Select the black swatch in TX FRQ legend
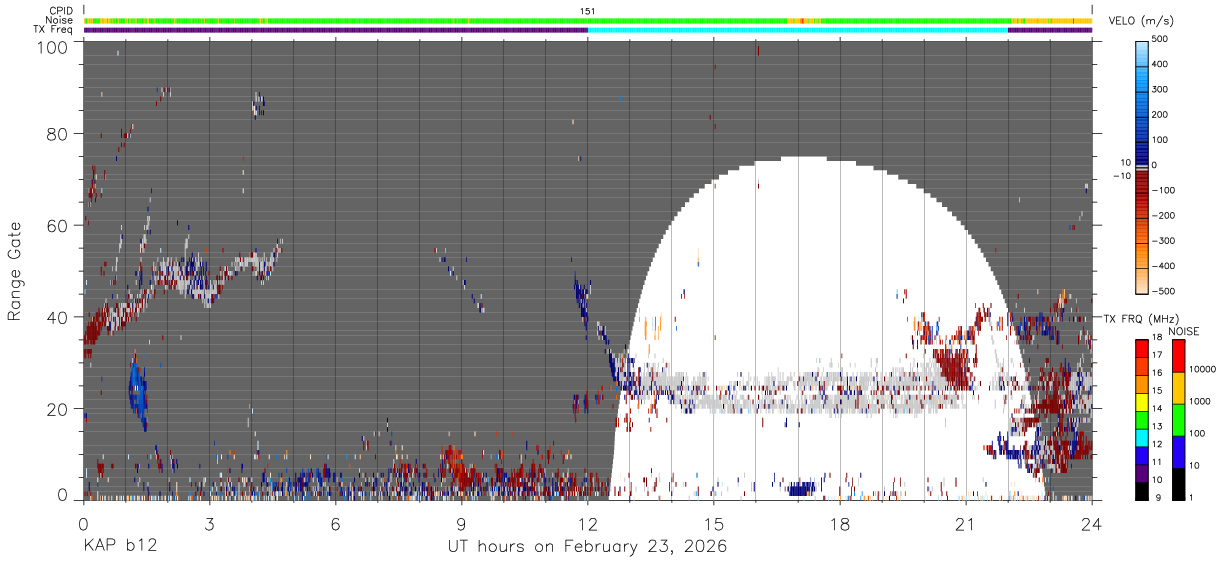 [x=1141, y=490]
